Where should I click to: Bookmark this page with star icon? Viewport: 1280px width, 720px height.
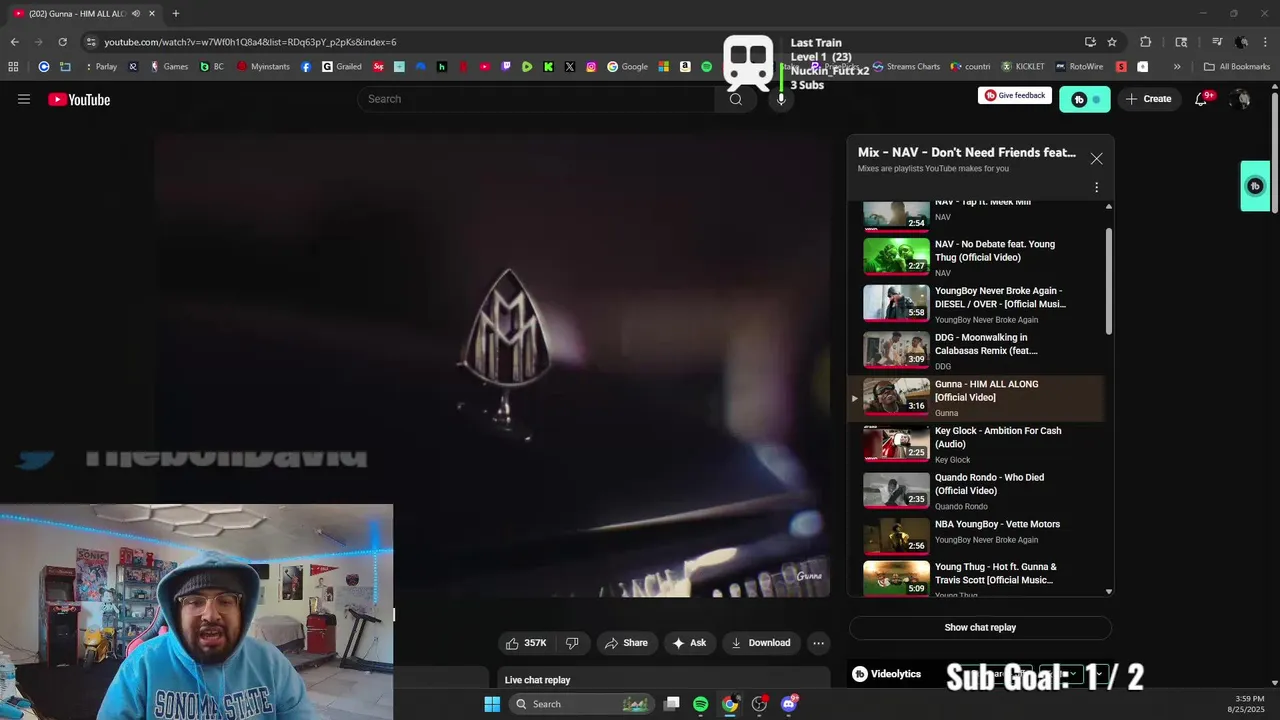(1112, 42)
